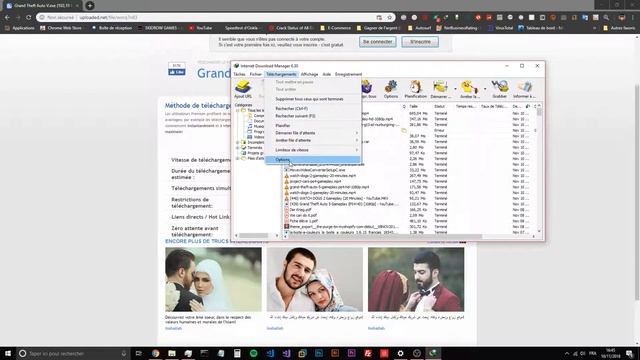
Task: Open dropdown arrow next to Démarrer icon
Action: click(x=455, y=89)
